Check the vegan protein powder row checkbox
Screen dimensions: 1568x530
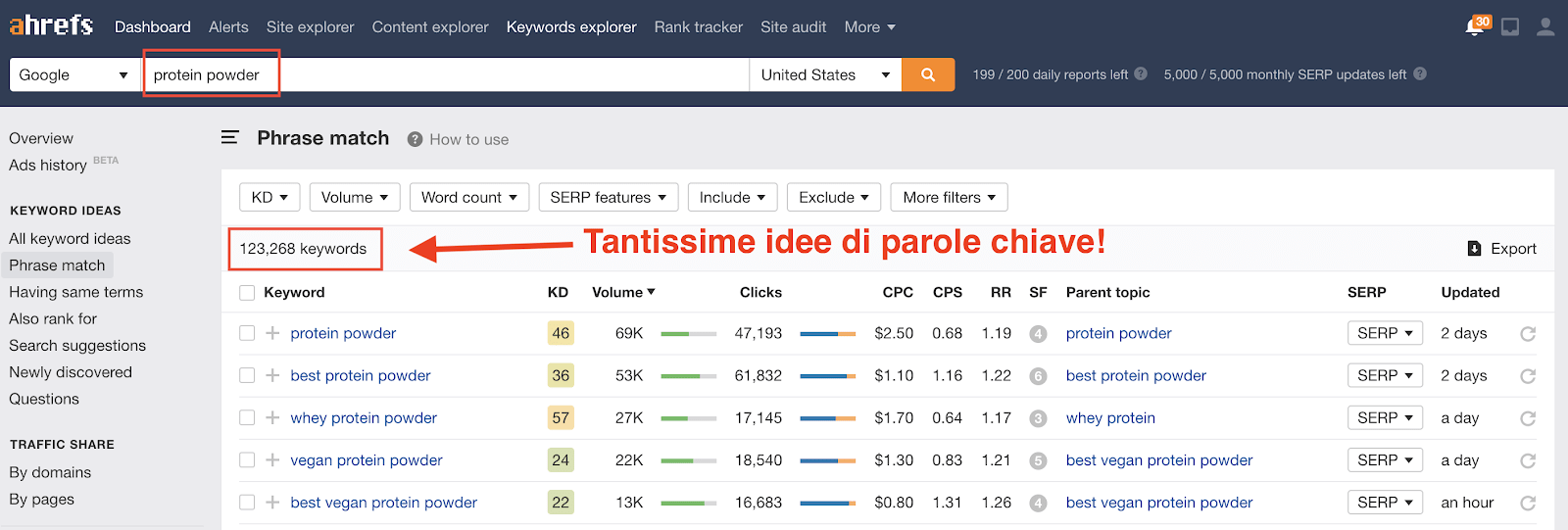click(x=247, y=459)
